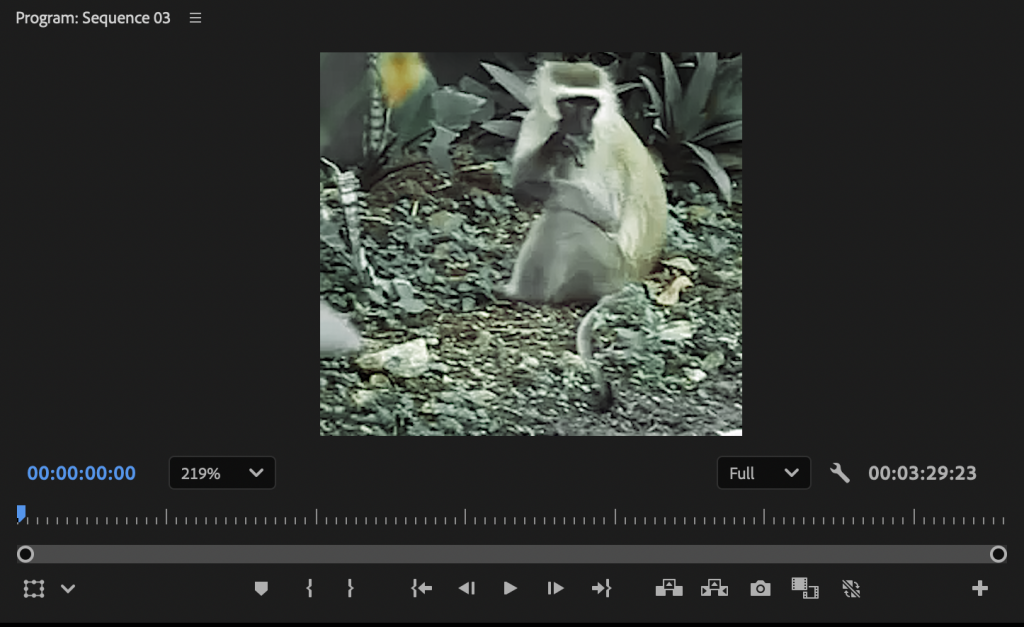Click the Mark Out brace button
This screenshot has width=1024, height=627.
point(350,588)
